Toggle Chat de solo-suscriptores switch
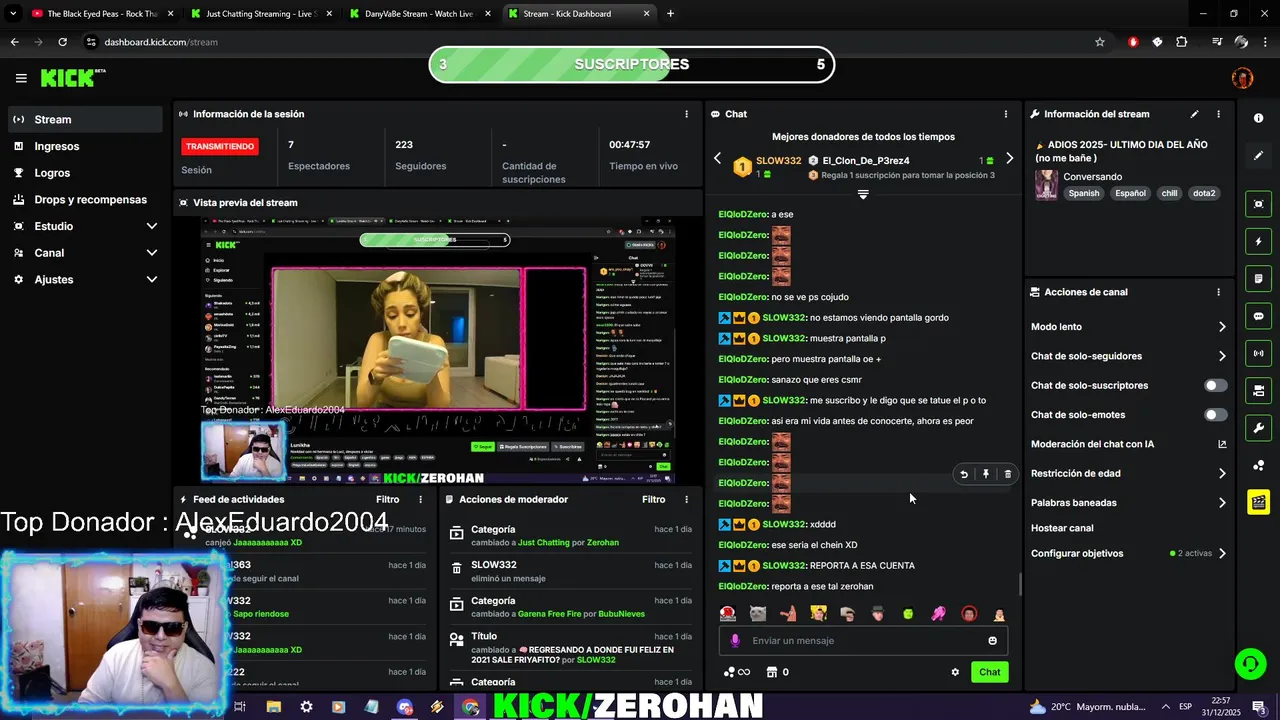1280x720 pixels. pyautogui.click(x=1215, y=385)
